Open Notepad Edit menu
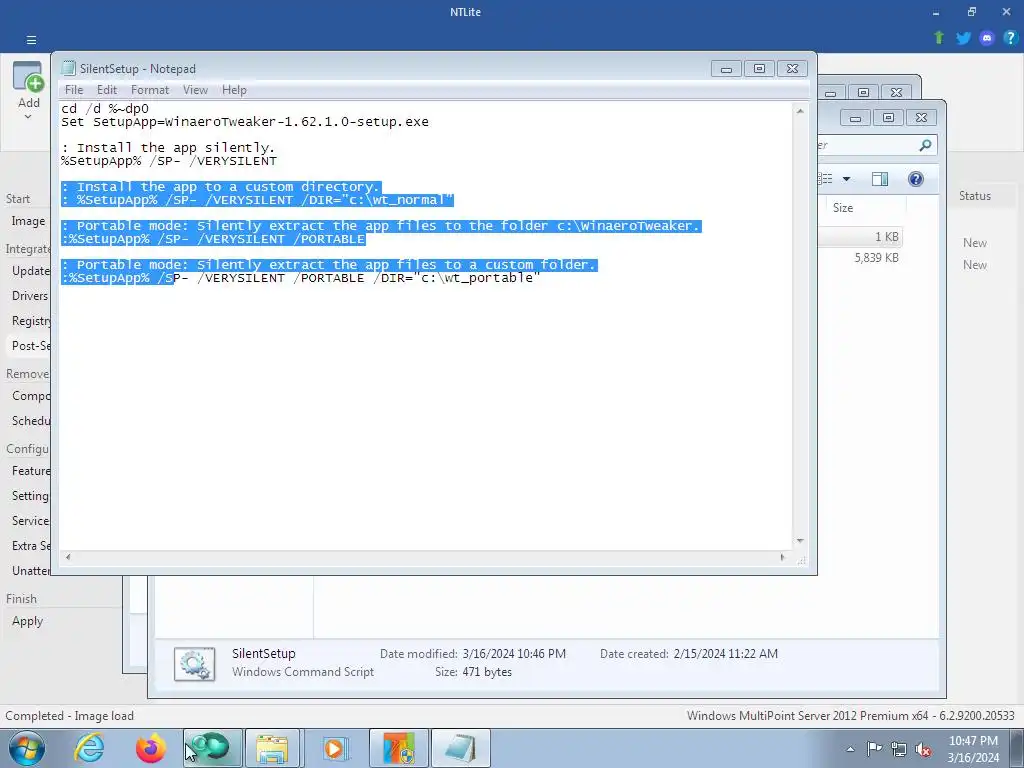This screenshot has width=1024, height=768. [106, 90]
